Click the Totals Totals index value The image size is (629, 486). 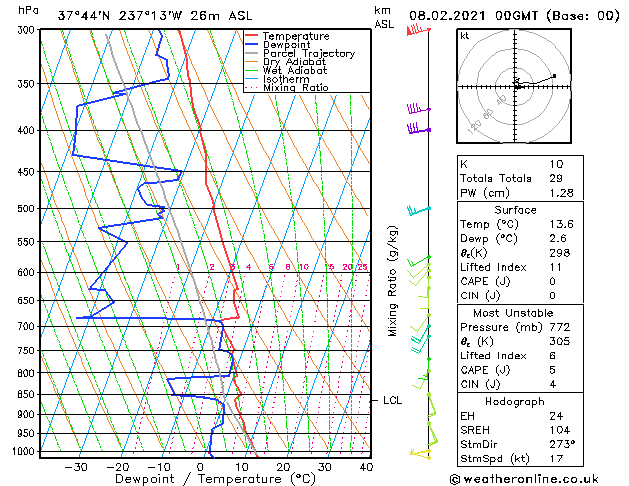tap(556, 178)
